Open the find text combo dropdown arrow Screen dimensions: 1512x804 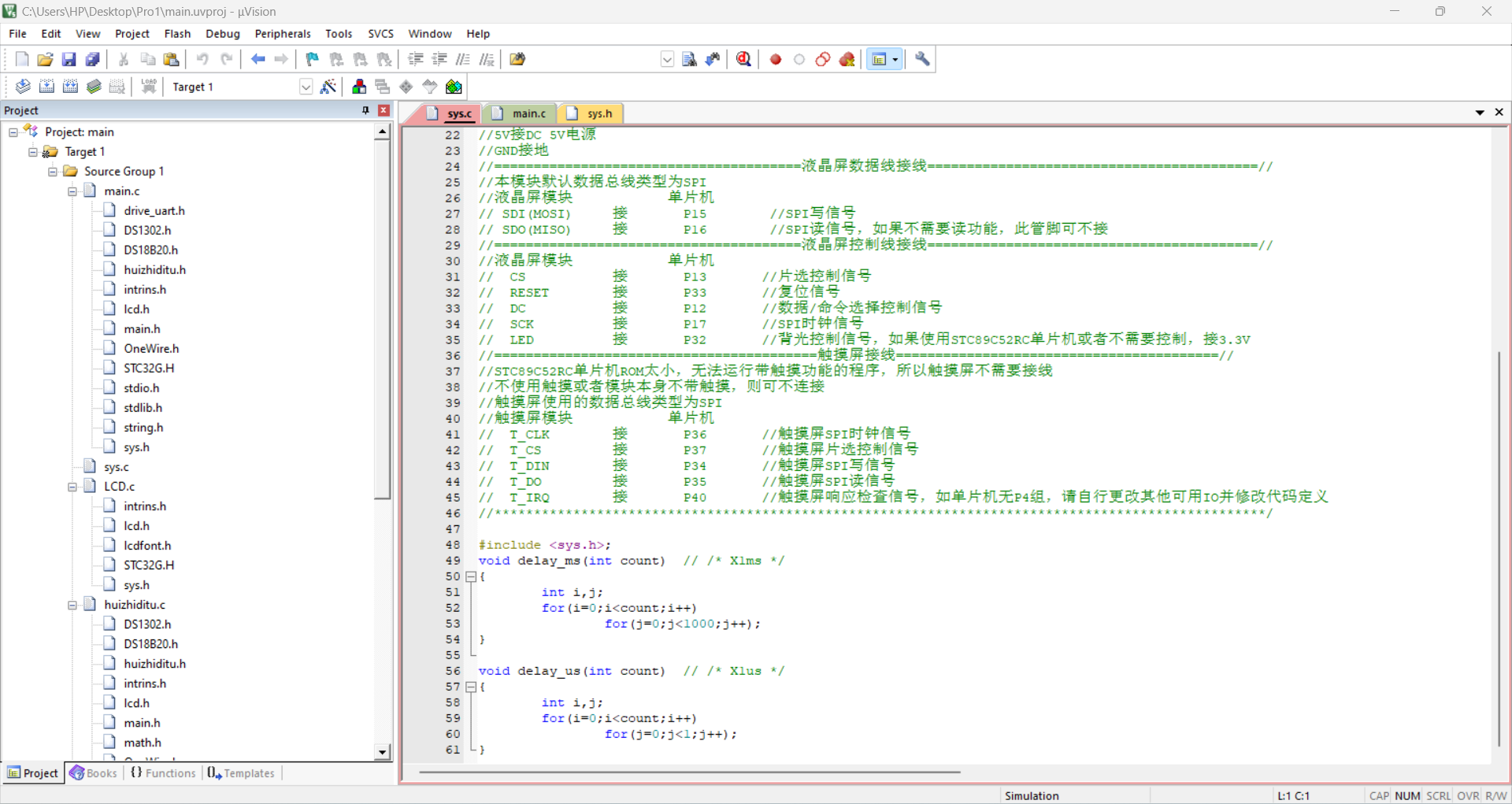[667, 59]
